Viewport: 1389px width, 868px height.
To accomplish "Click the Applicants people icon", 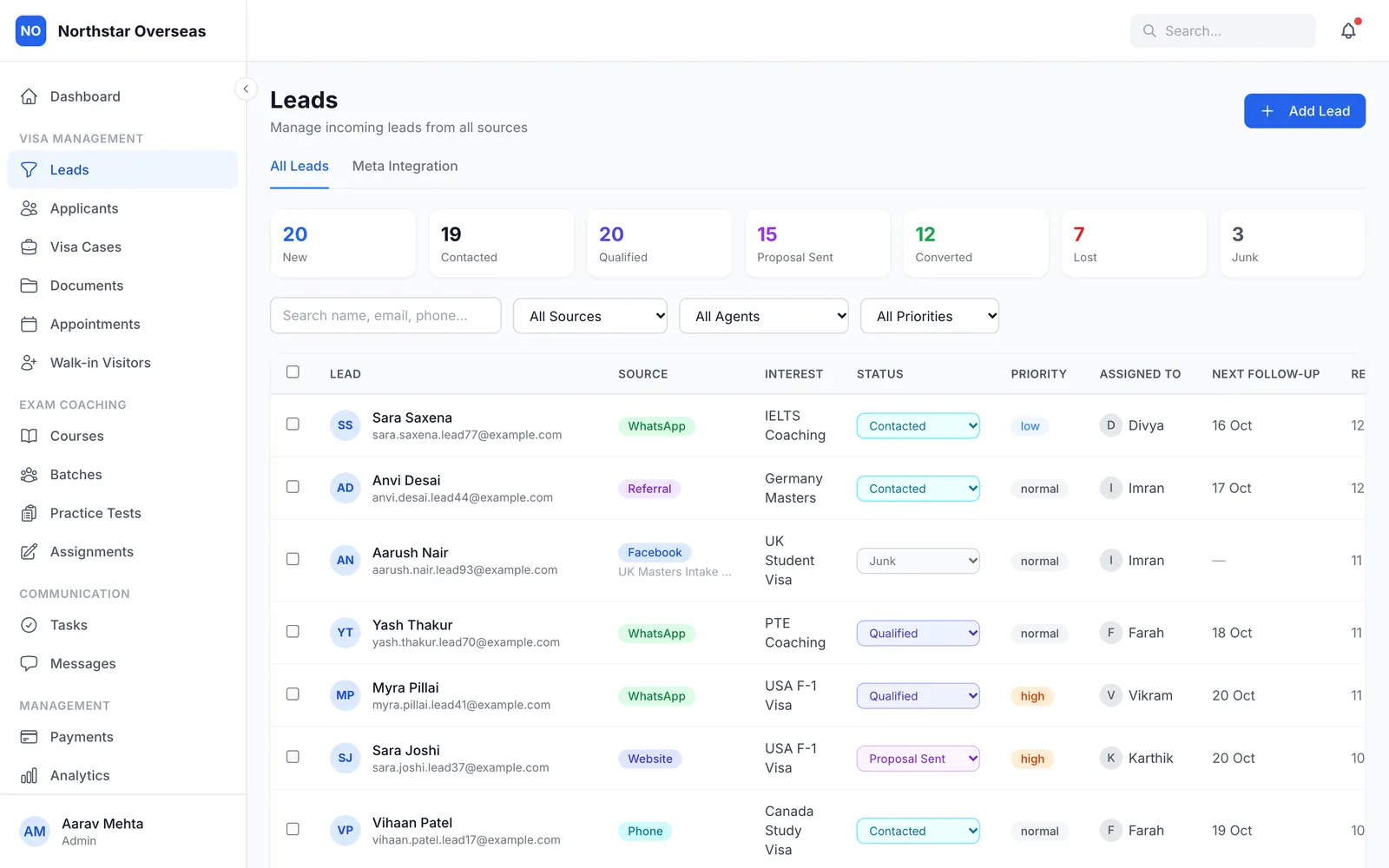I will coord(29,208).
